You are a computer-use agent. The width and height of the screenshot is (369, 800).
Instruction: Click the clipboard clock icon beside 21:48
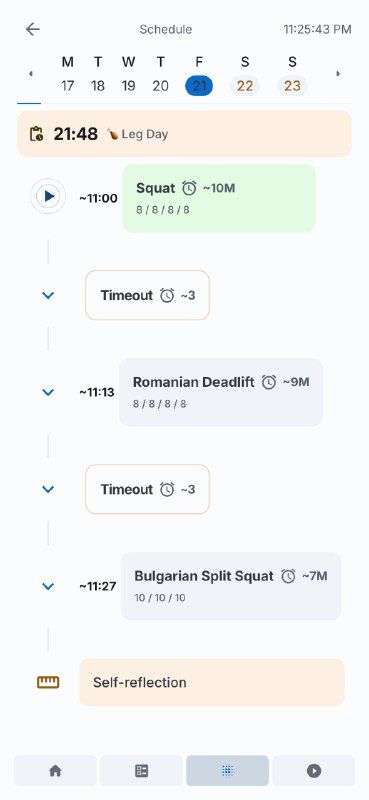click(x=36, y=134)
